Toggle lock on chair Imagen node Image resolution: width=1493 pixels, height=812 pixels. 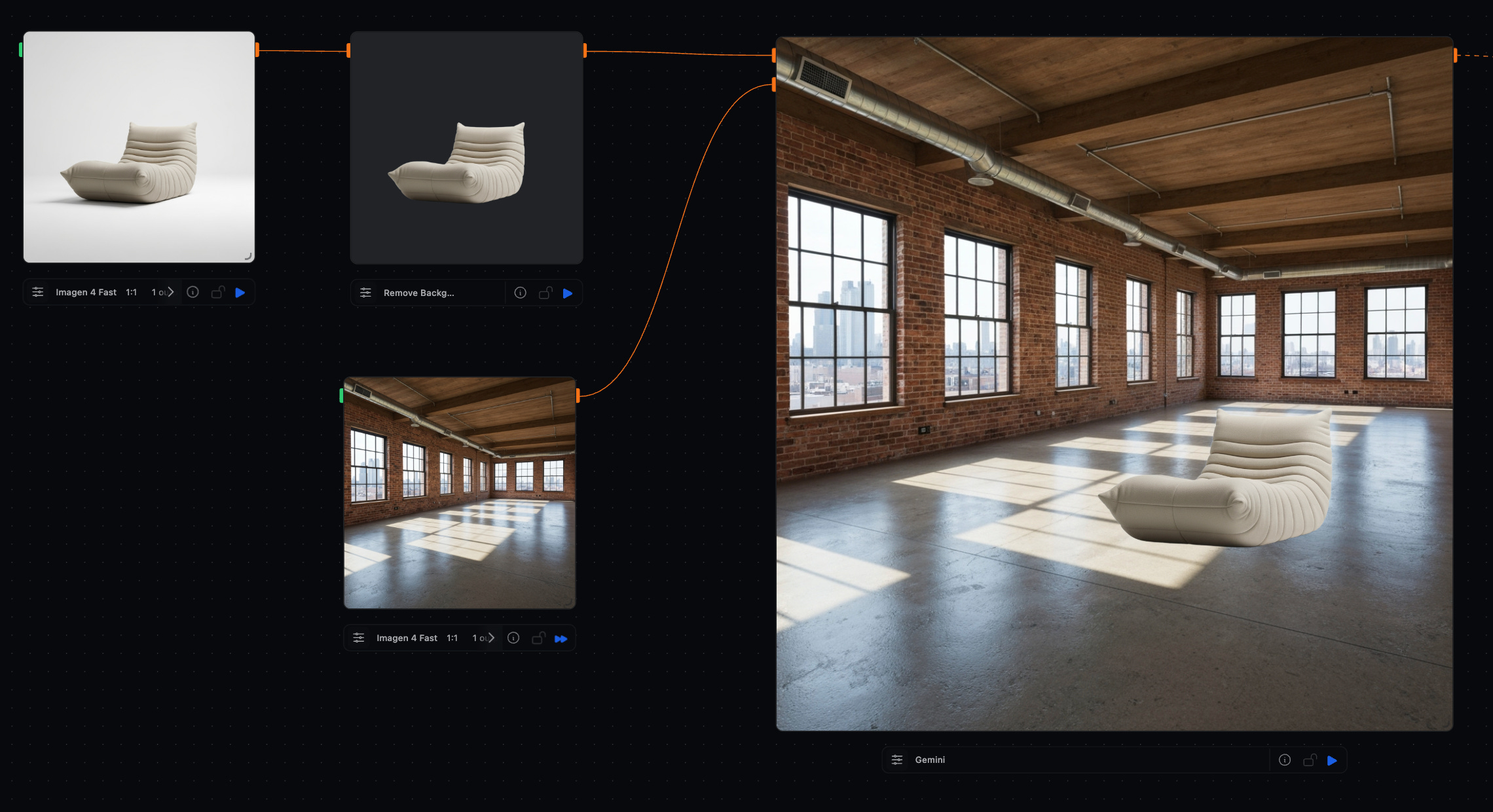pos(218,293)
